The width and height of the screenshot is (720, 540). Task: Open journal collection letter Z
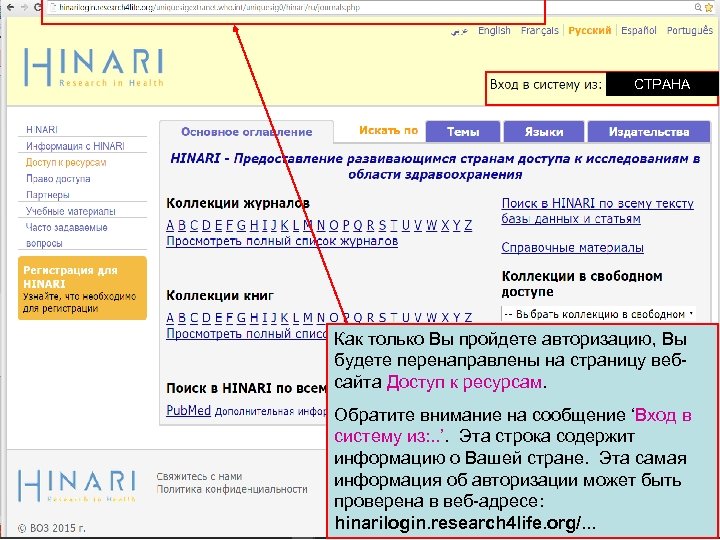click(x=468, y=225)
